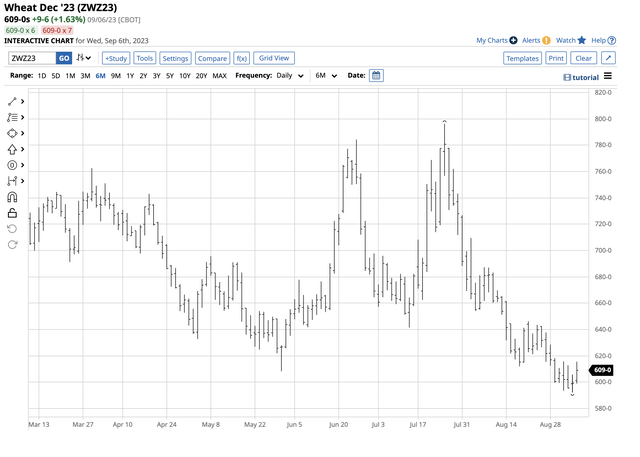Toggle the lock drawings icon
The width and height of the screenshot is (640, 457).
coord(12,213)
